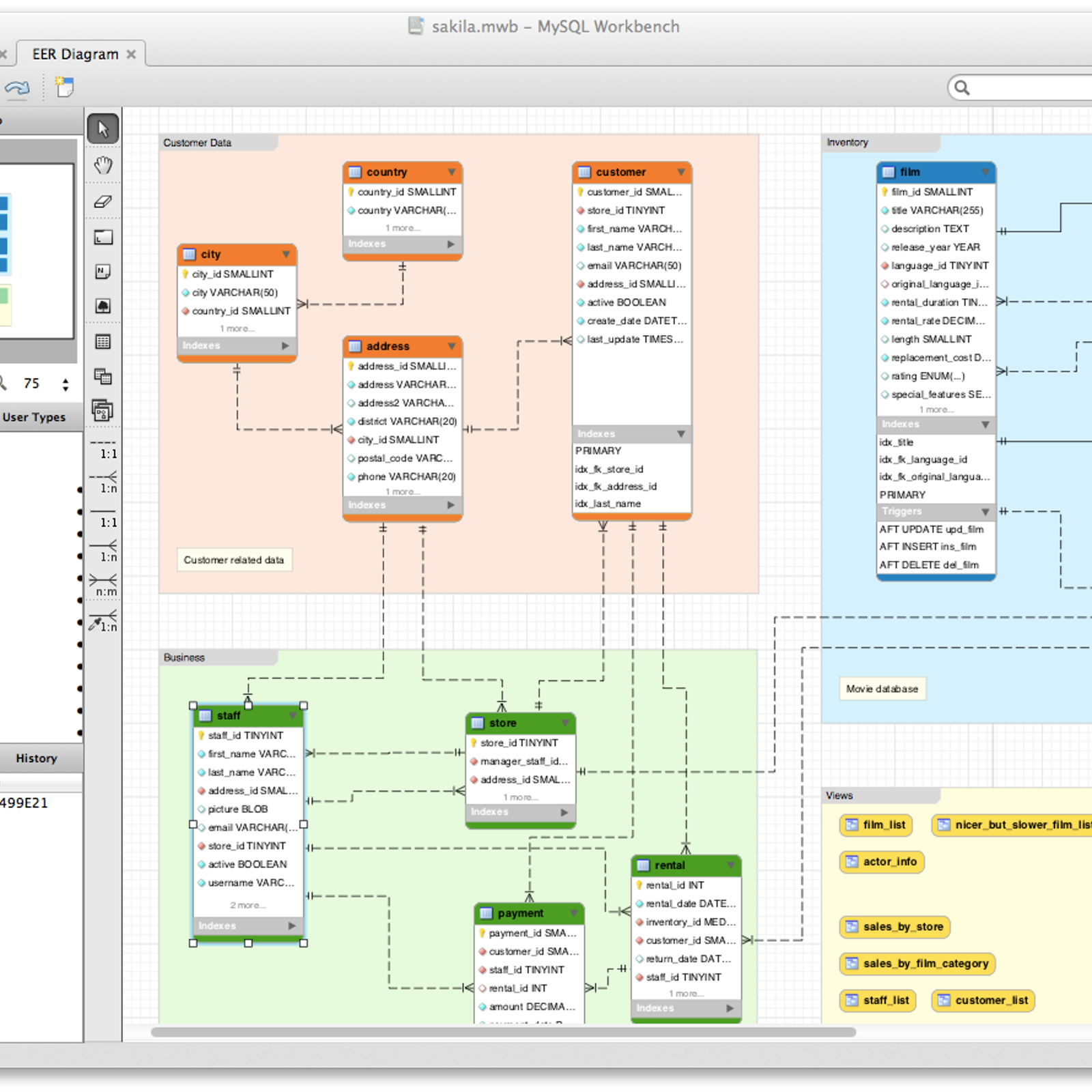This screenshot has height=1092, width=1092.
Task: Expand the address table Indexes section
Action: [450, 505]
